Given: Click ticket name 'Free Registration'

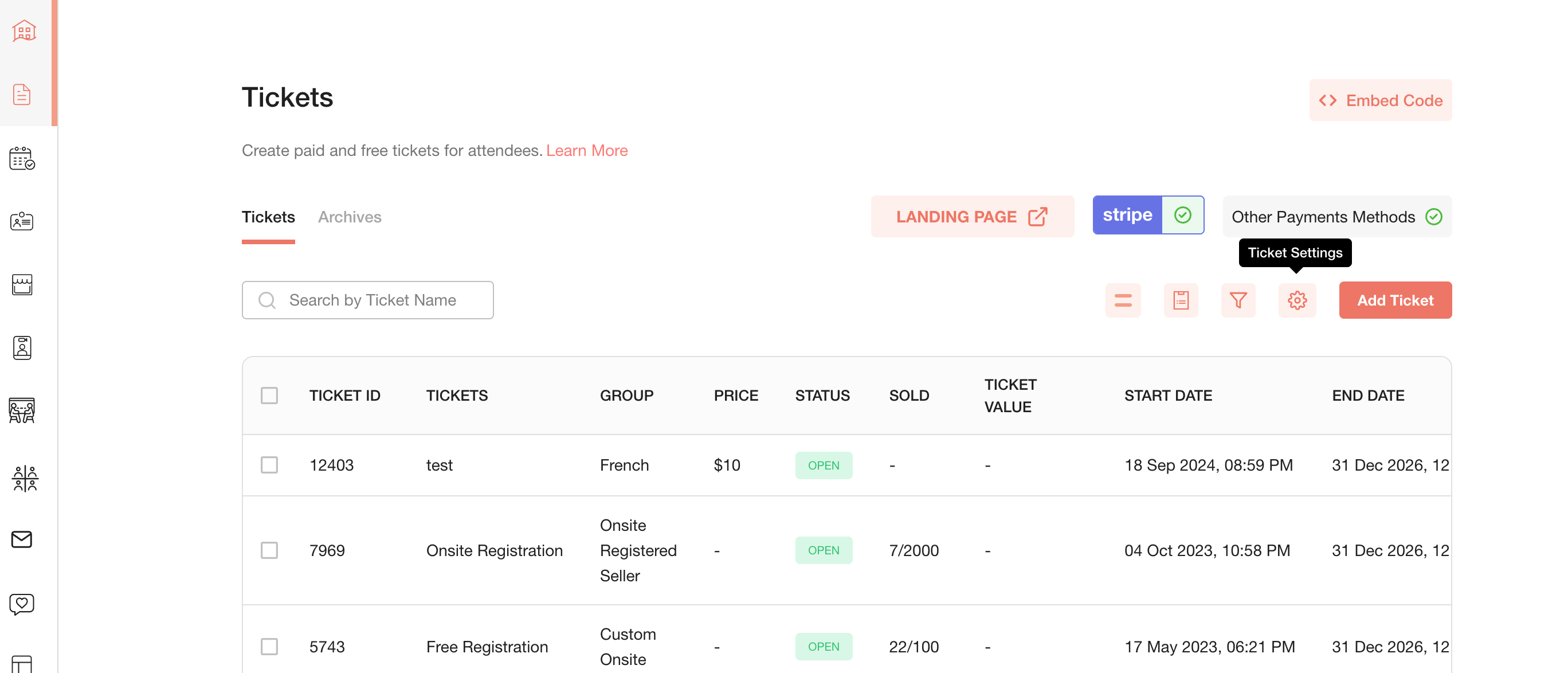Looking at the screenshot, I should [x=487, y=646].
